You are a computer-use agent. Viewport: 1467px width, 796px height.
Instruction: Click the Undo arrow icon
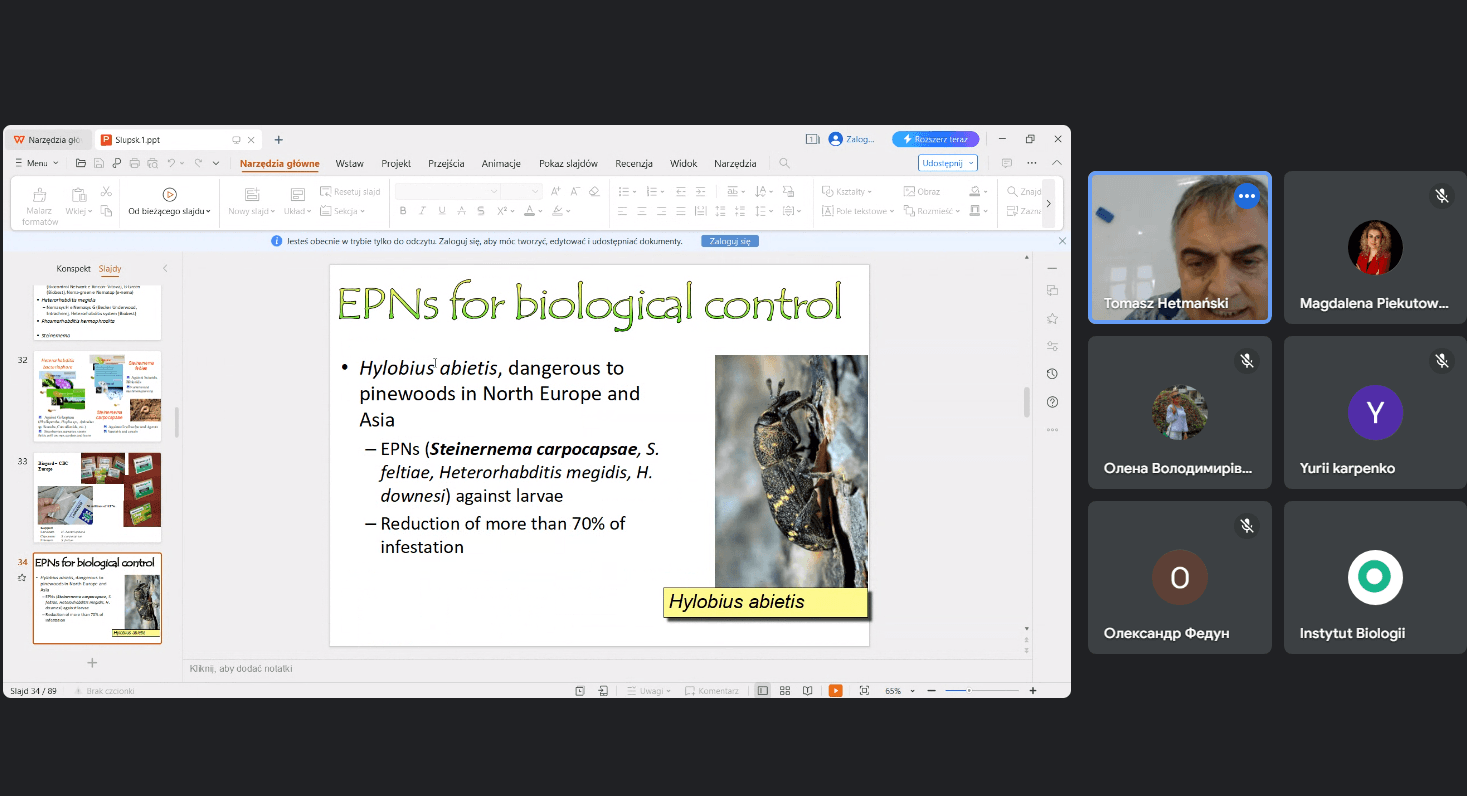pos(172,163)
